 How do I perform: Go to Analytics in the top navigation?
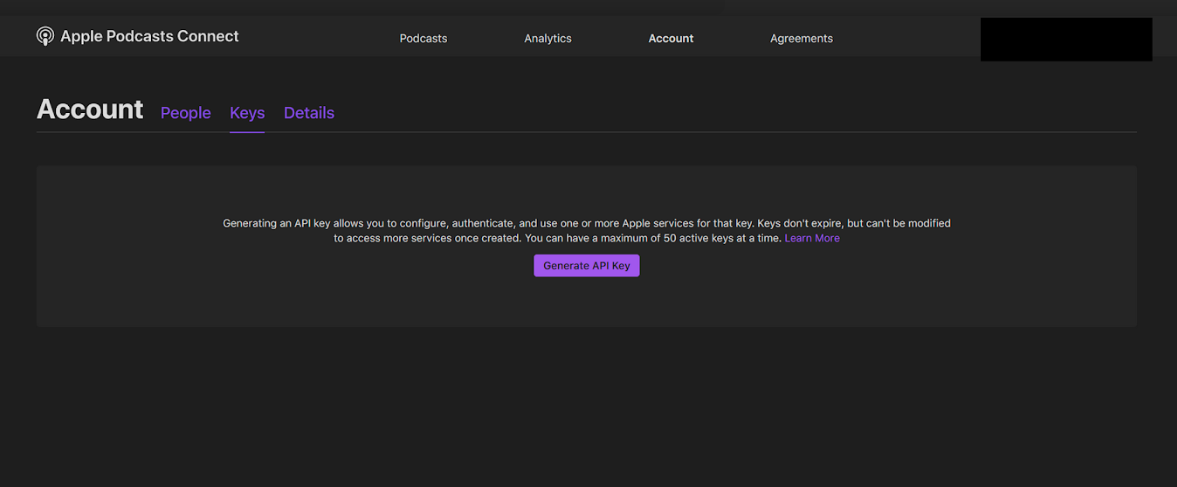pyautogui.click(x=548, y=38)
